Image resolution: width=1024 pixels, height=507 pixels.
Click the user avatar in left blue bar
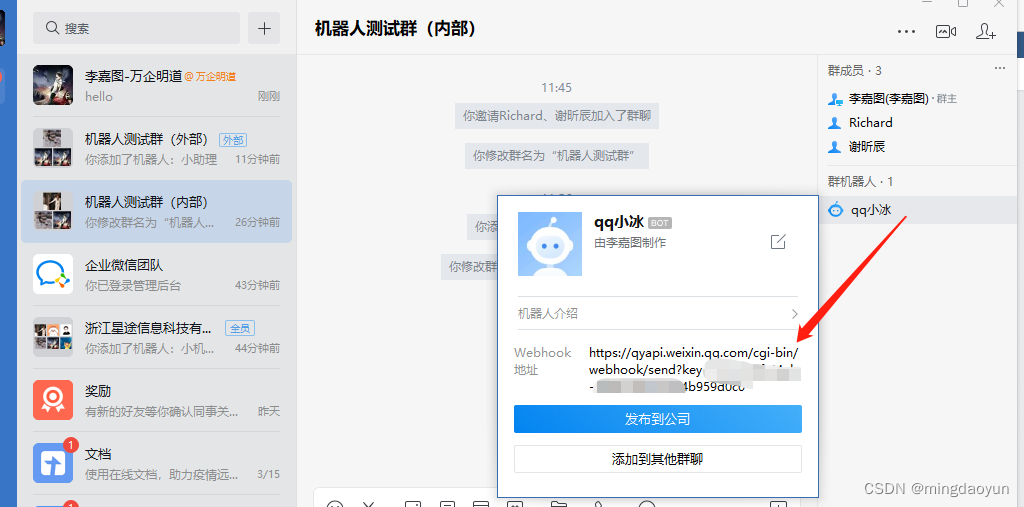(x=2, y=29)
